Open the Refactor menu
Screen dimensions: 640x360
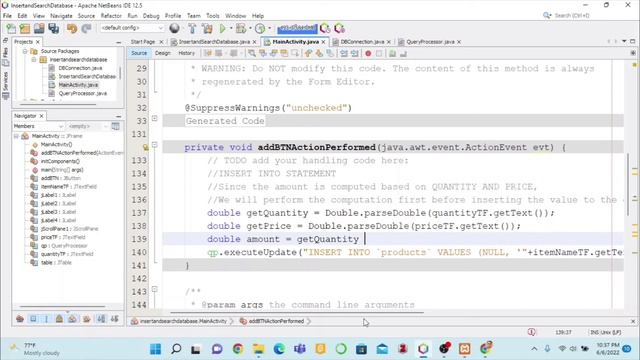[x=111, y=16]
